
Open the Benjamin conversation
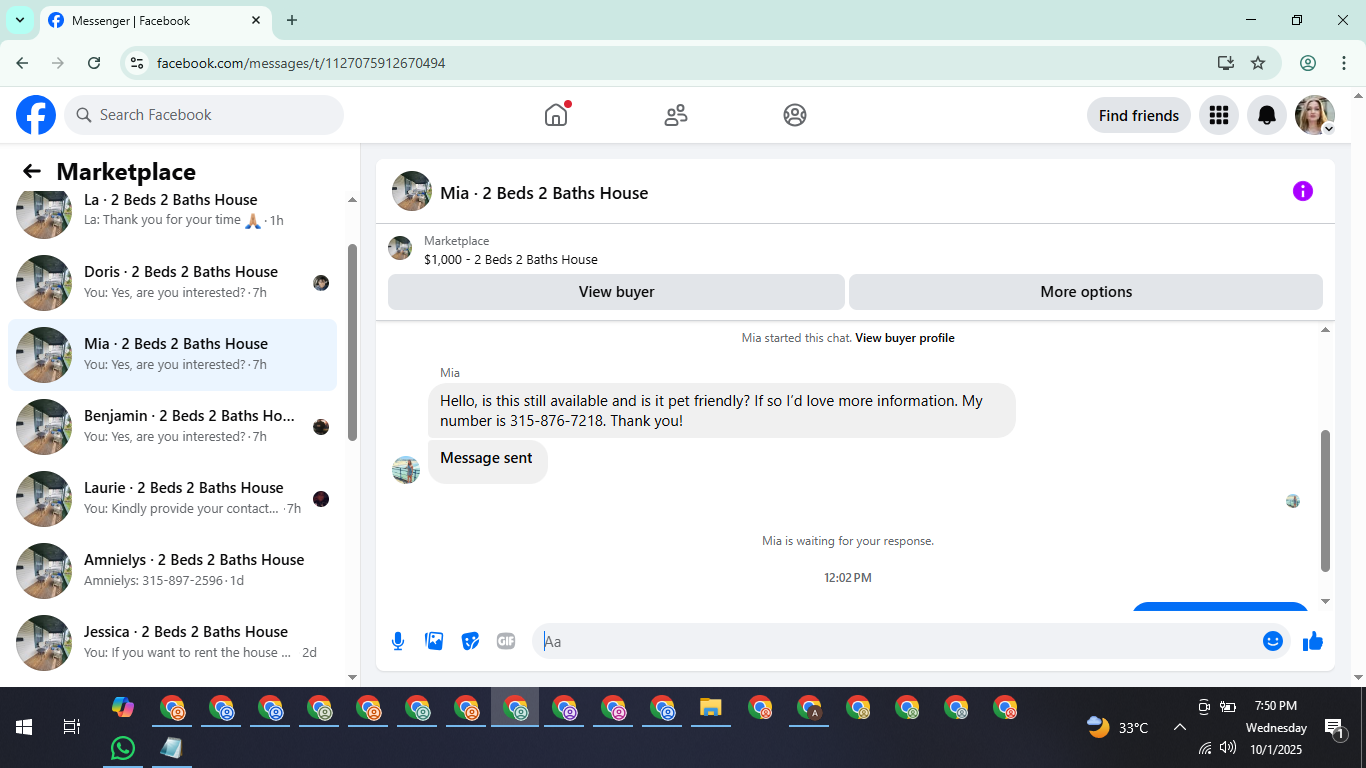pyautogui.click(x=172, y=427)
